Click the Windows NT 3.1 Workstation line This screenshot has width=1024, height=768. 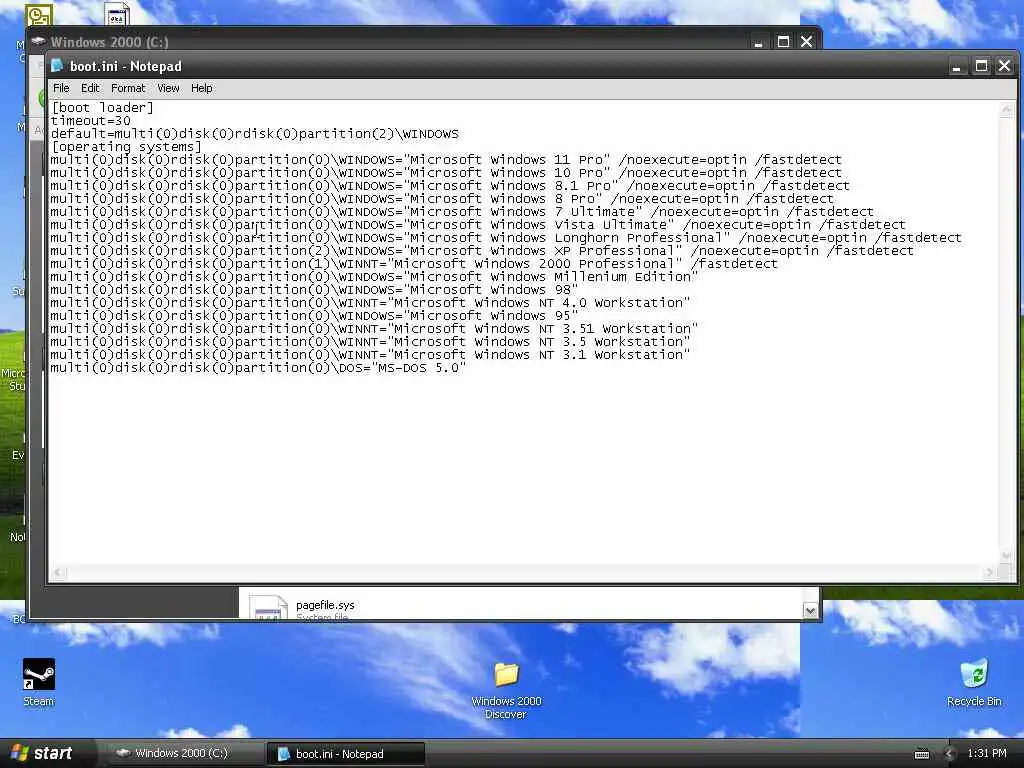pos(370,356)
